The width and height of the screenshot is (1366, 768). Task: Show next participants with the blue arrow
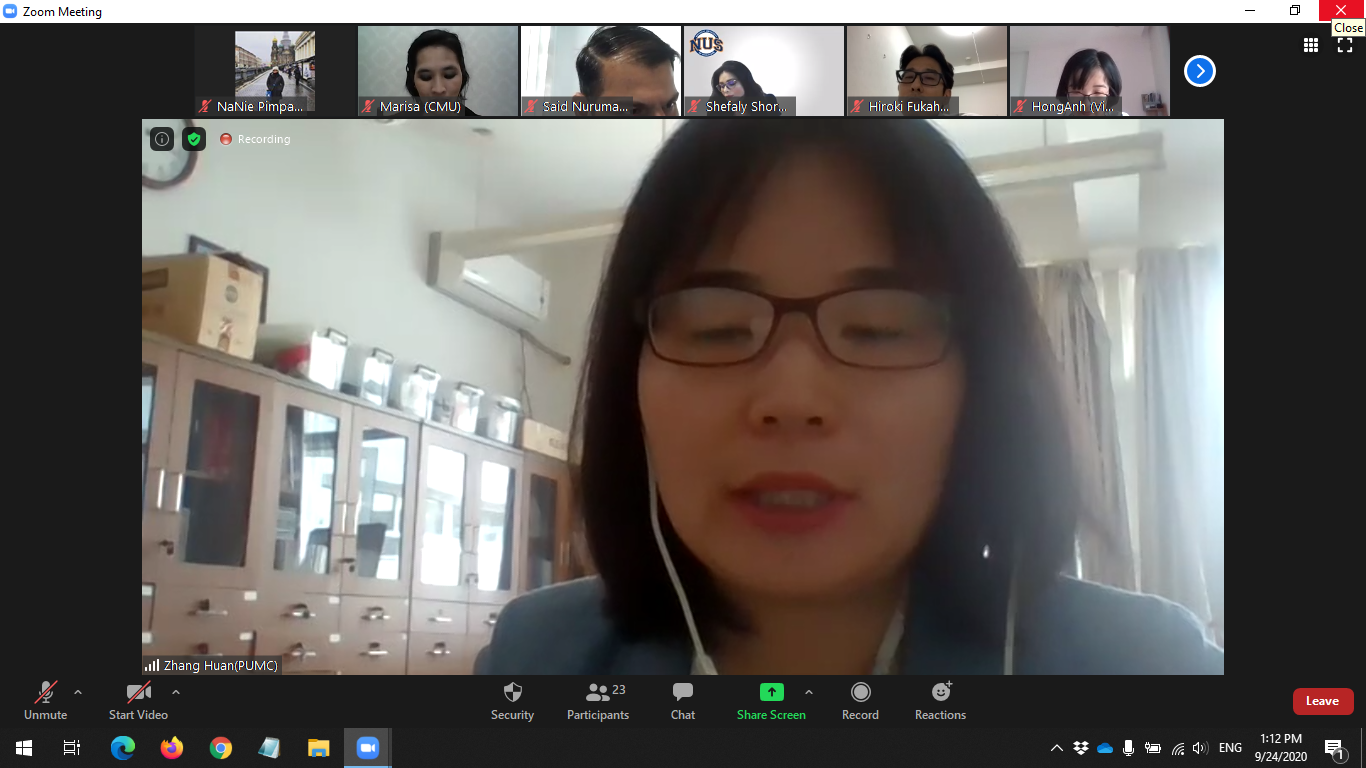tap(1200, 71)
